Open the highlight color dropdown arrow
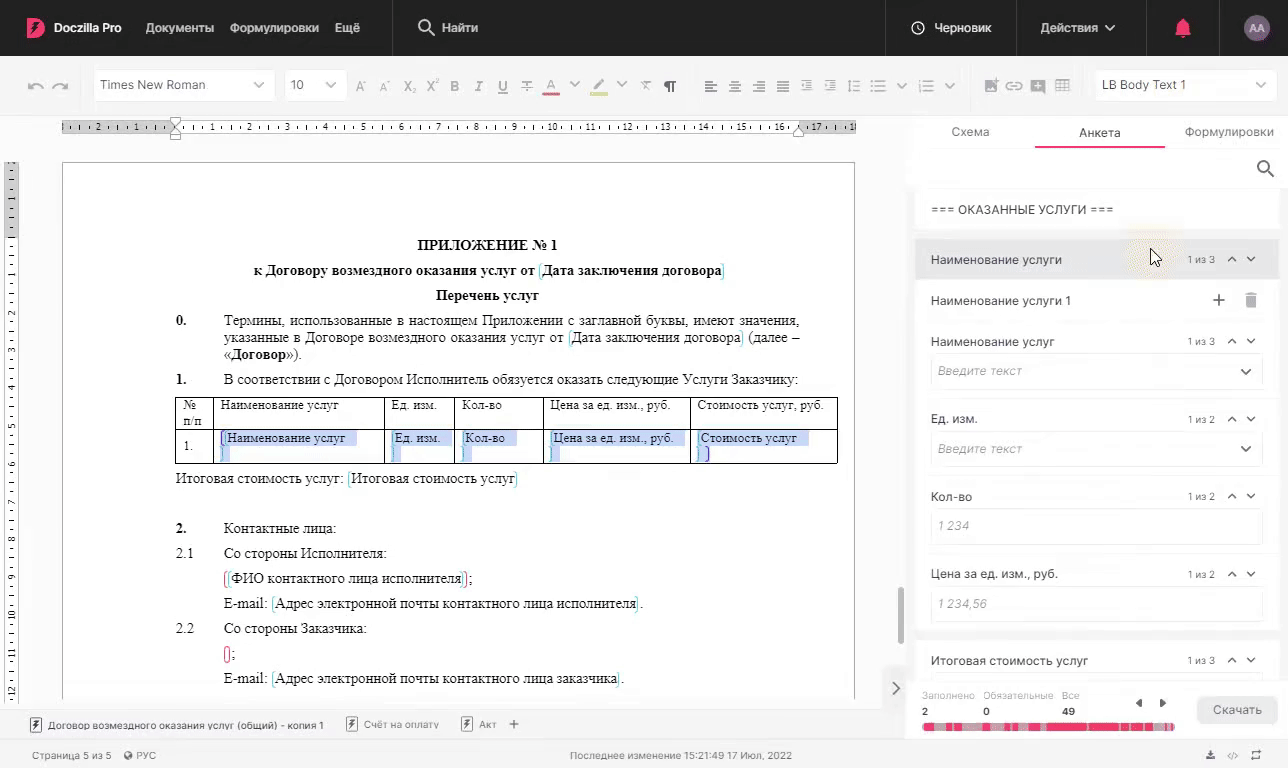This screenshot has width=1288, height=768. (x=622, y=85)
